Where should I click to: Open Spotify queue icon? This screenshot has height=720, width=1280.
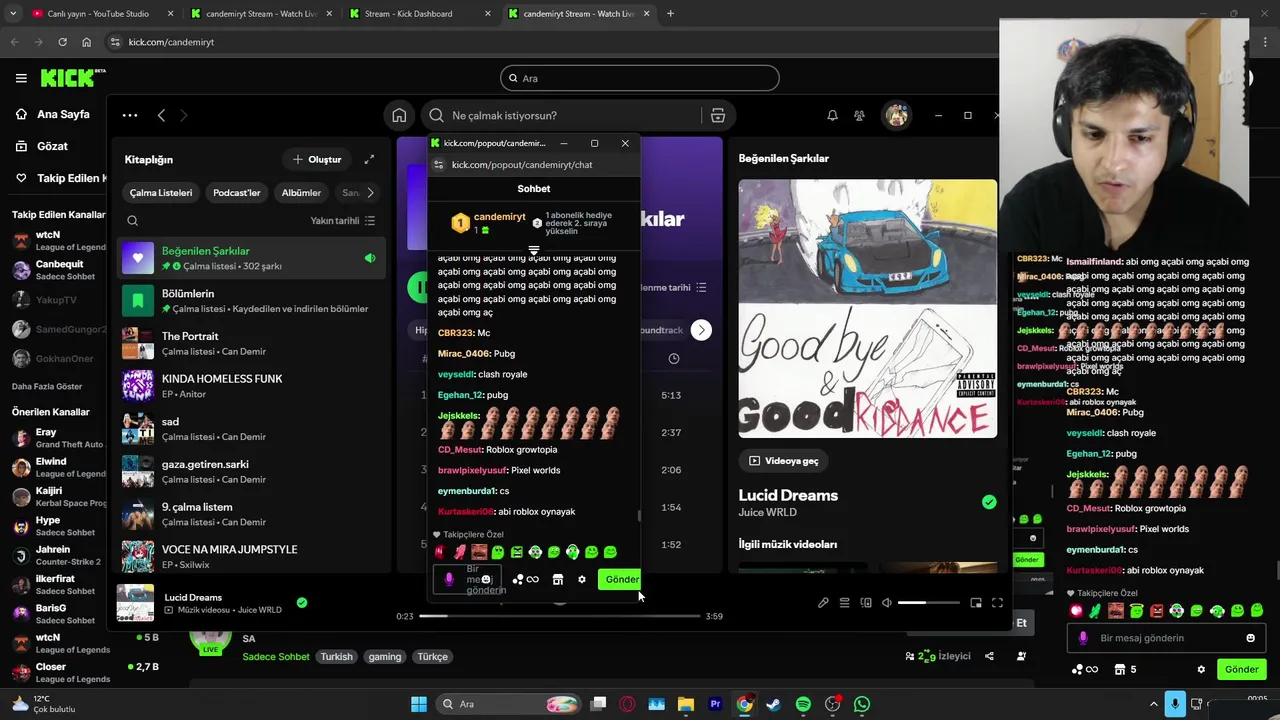pyautogui.click(x=845, y=603)
